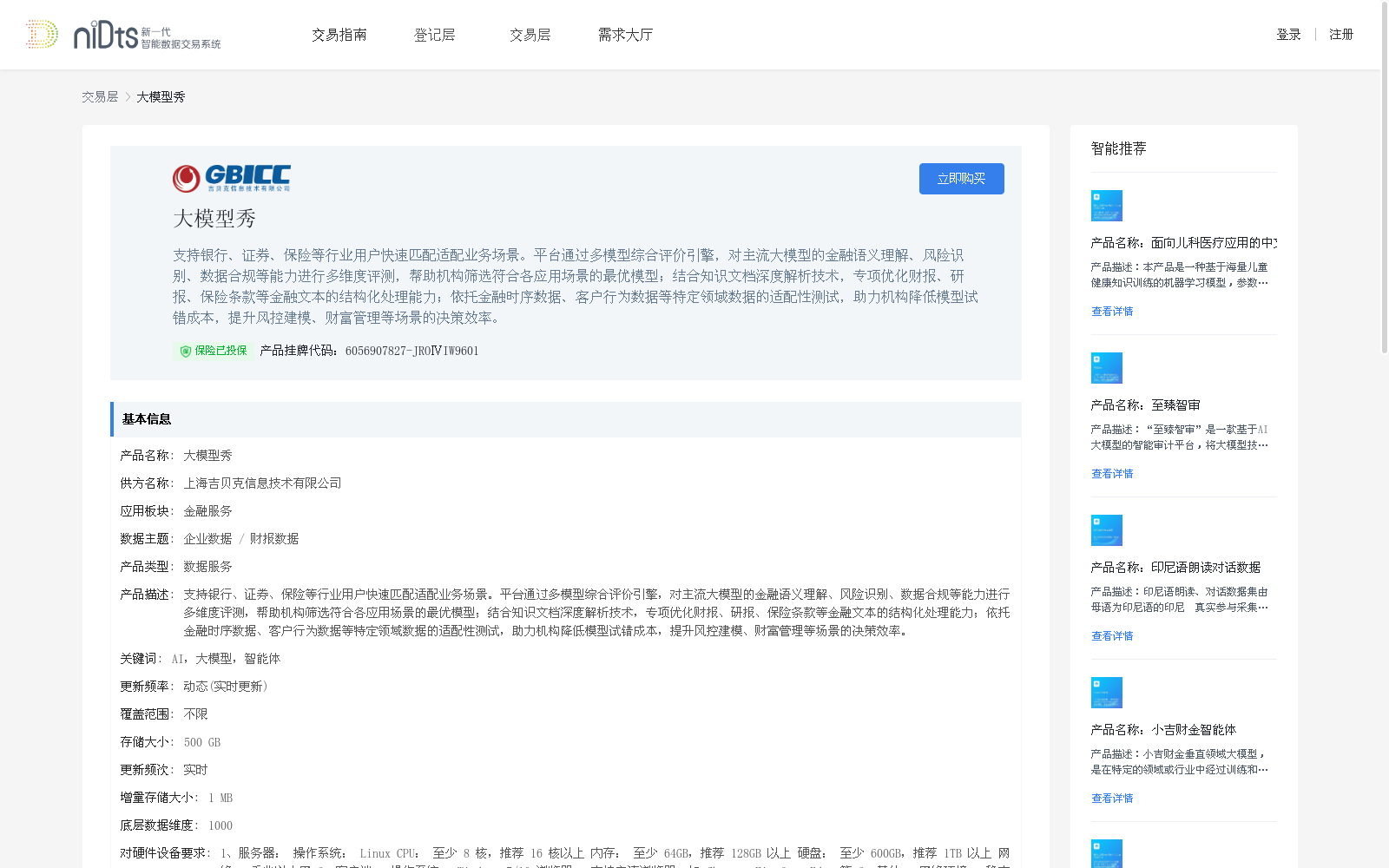Click update frequency 动态(实时更新)
The width and height of the screenshot is (1389, 868).
[x=226, y=687]
